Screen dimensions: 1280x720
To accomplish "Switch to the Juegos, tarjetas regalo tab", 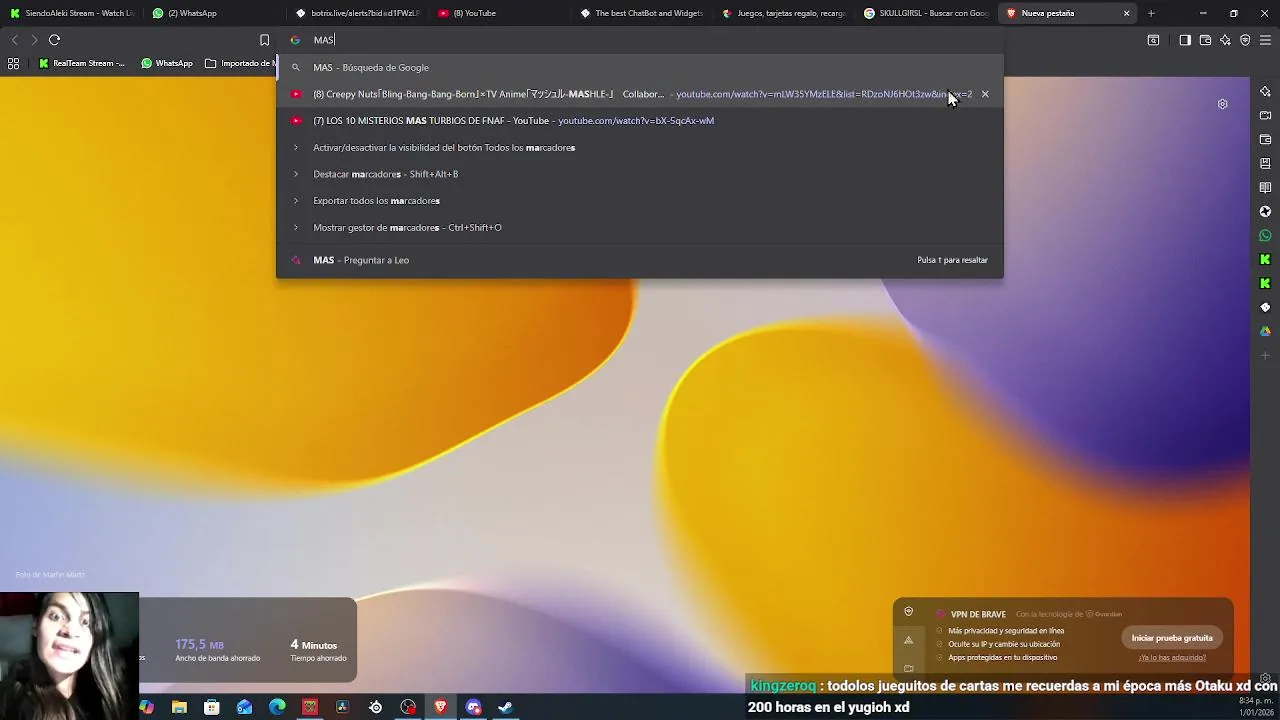I will [785, 13].
